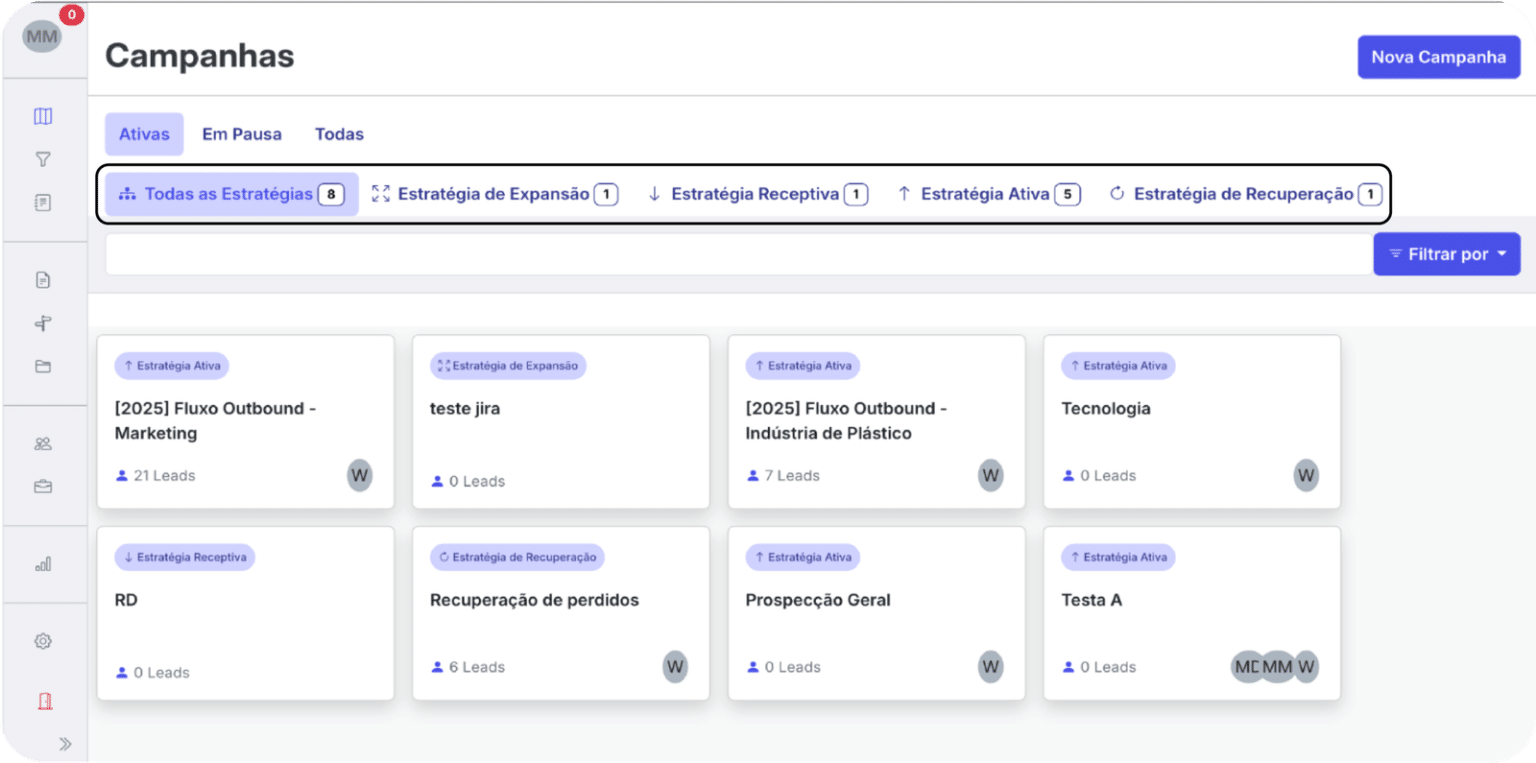Select Estratégia de Expansão filter tab
This screenshot has width=1536, height=763.
pyautogui.click(x=495, y=194)
